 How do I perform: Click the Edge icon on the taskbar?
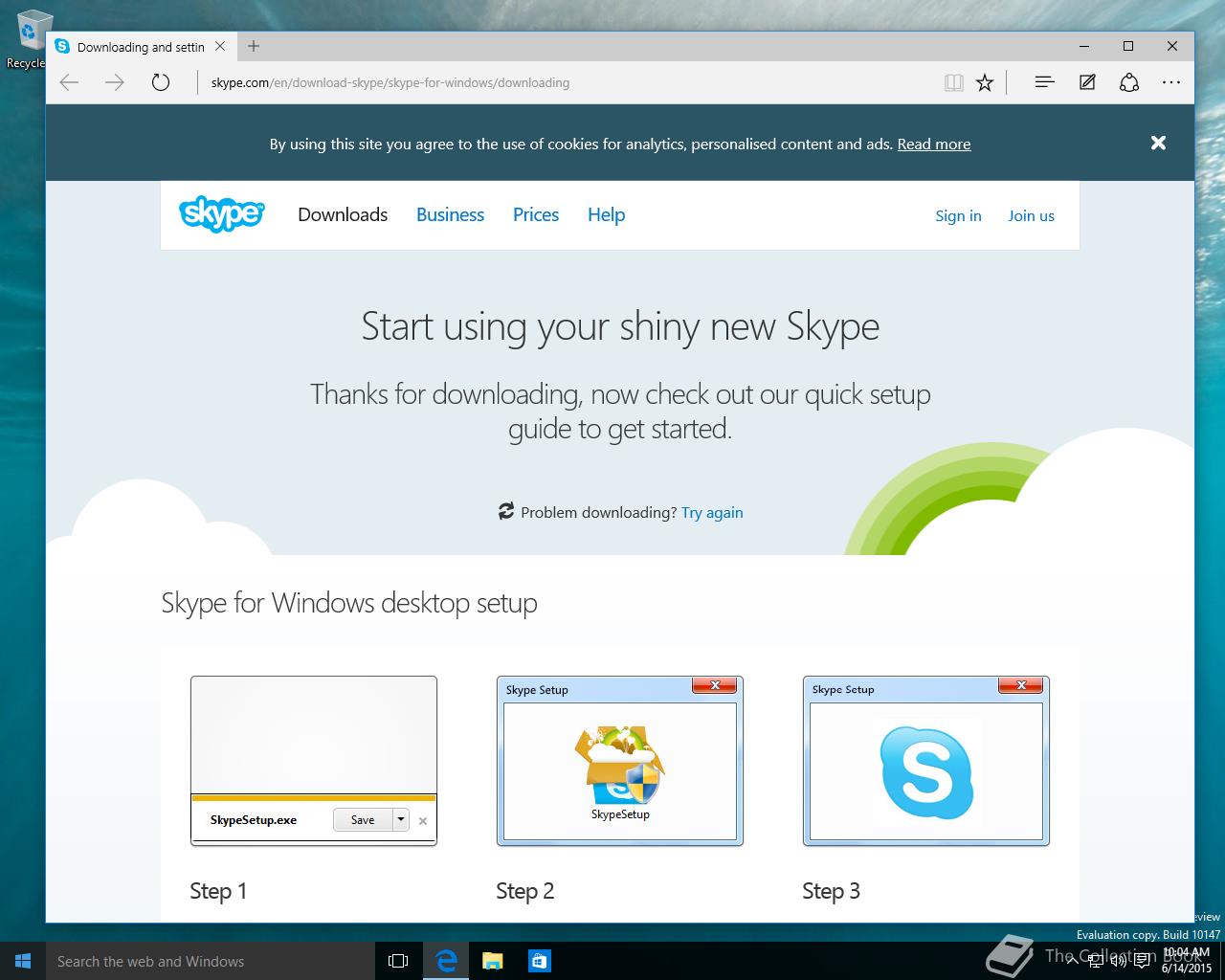[x=446, y=961]
